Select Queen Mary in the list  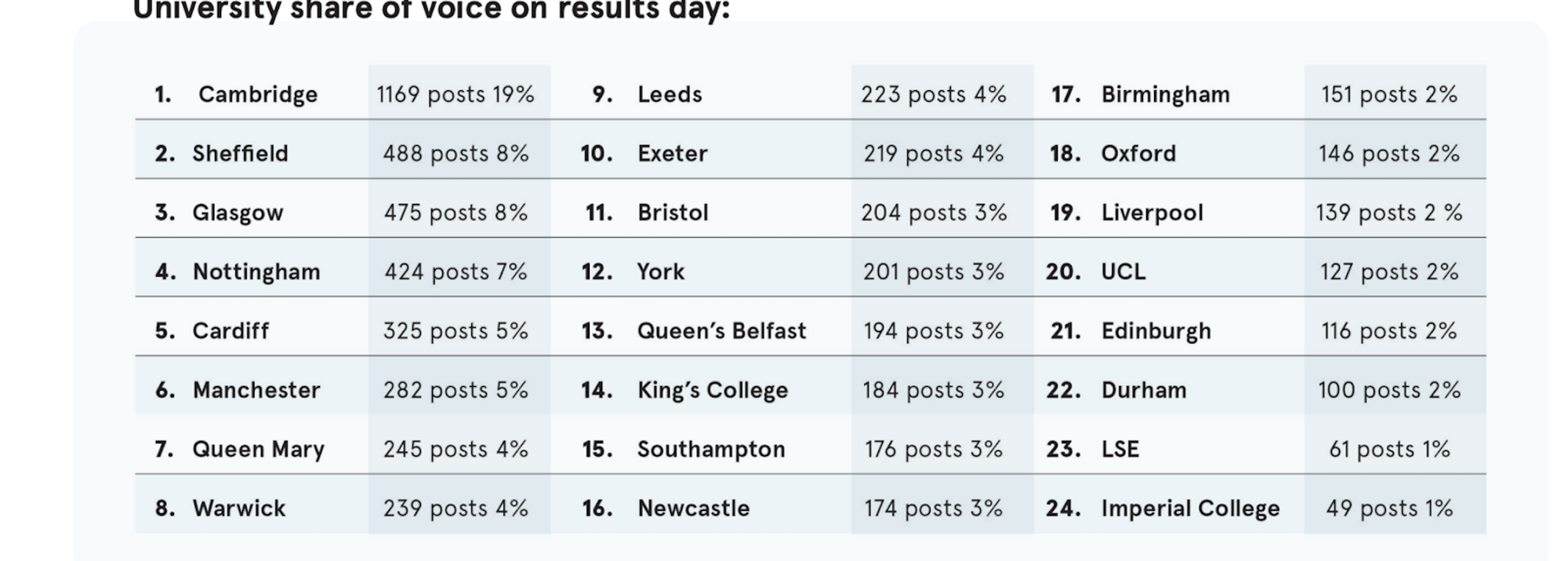pyautogui.click(x=258, y=449)
